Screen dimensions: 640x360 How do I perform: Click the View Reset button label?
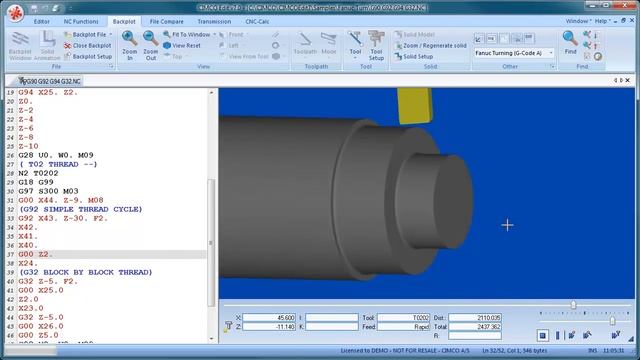click(x=186, y=46)
